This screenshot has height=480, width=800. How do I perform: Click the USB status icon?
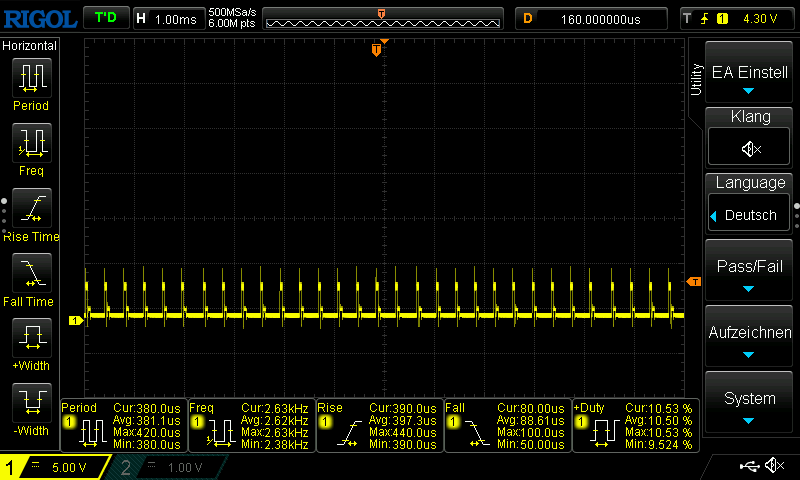coord(749,466)
